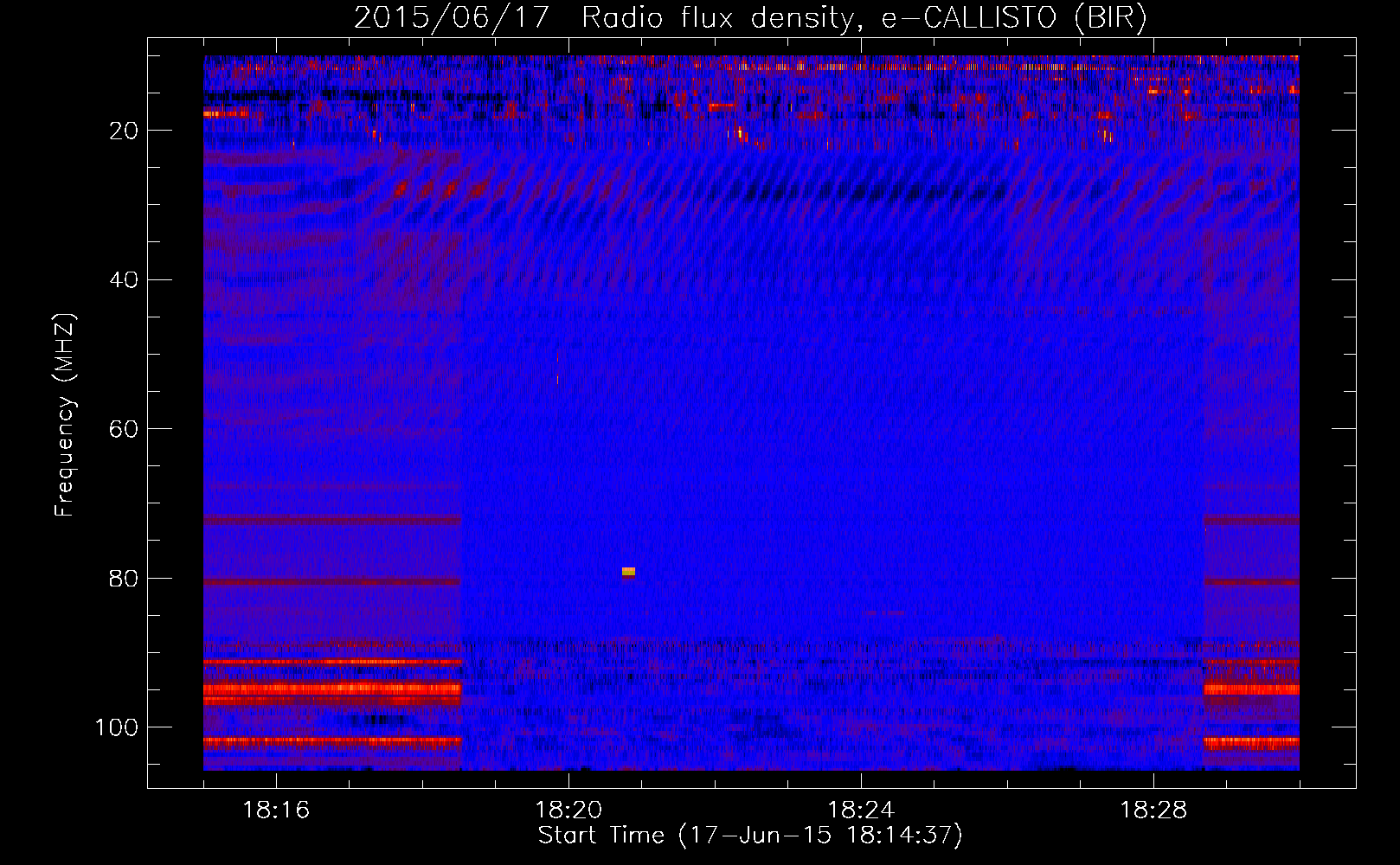This screenshot has width=1400, height=865.
Task: Click the "Frequency (MHZ)" axis label
Action: pos(65,415)
